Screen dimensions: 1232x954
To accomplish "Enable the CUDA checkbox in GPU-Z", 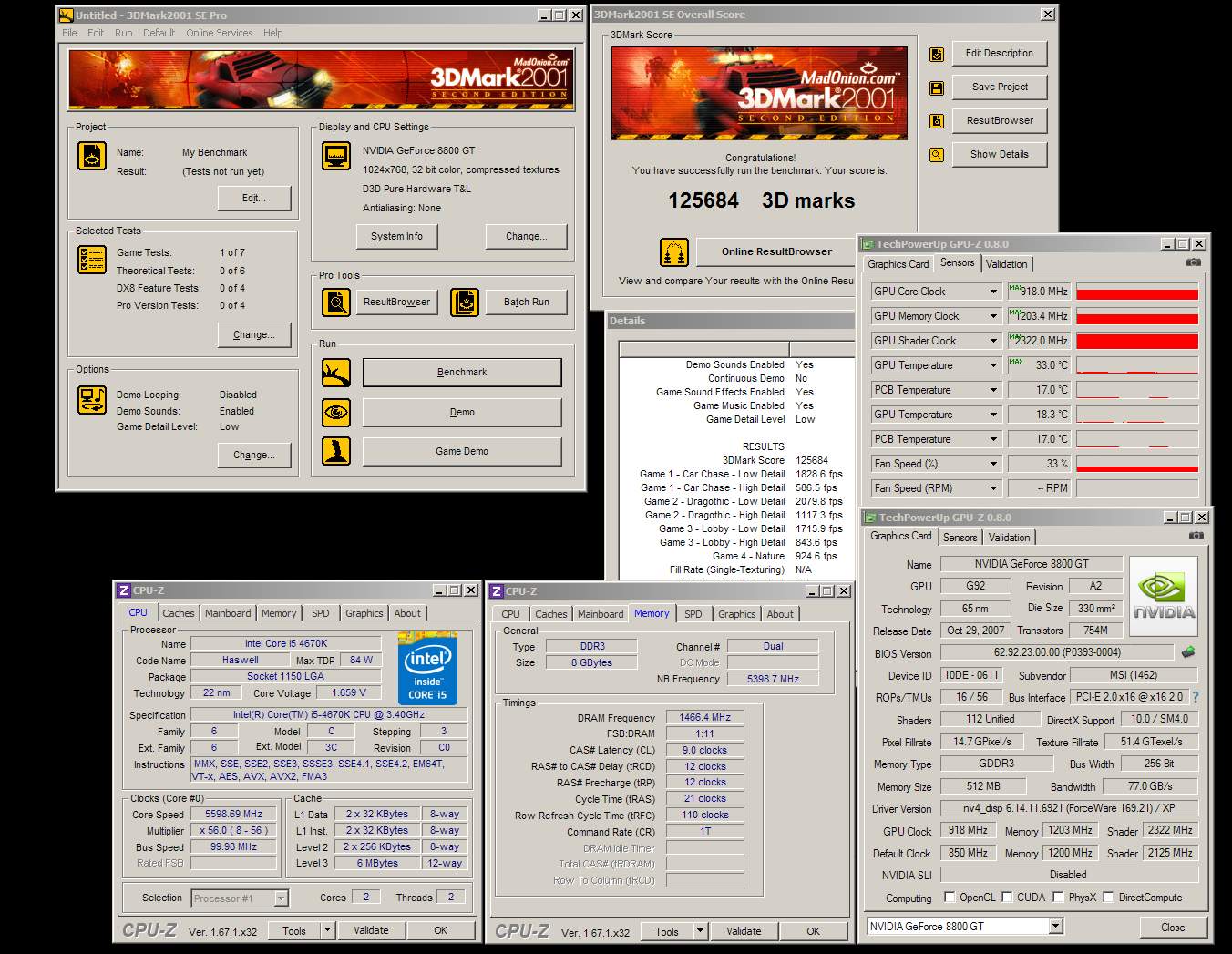I will click(x=1007, y=898).
